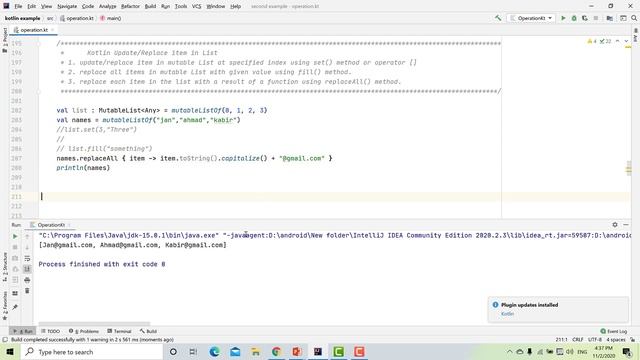Click the down arrow in Run panel
640x360 pixels.
pos(27,247)
